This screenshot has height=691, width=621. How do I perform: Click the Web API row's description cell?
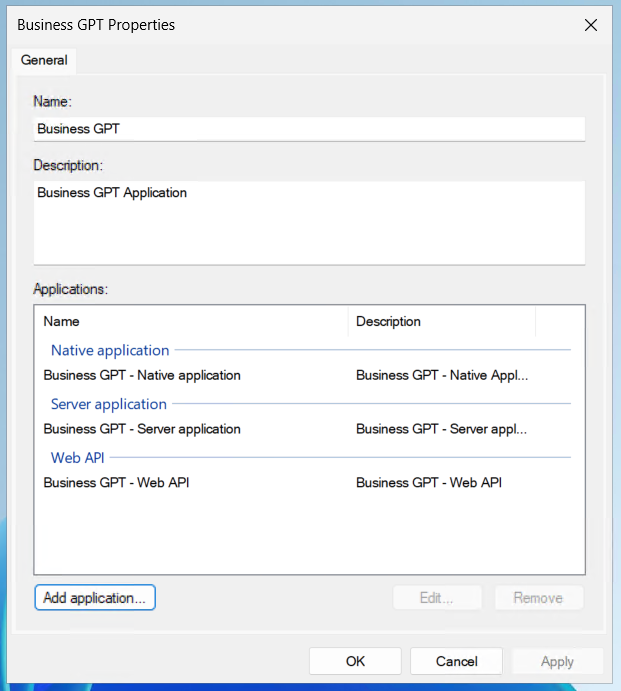tap(429, 483)
